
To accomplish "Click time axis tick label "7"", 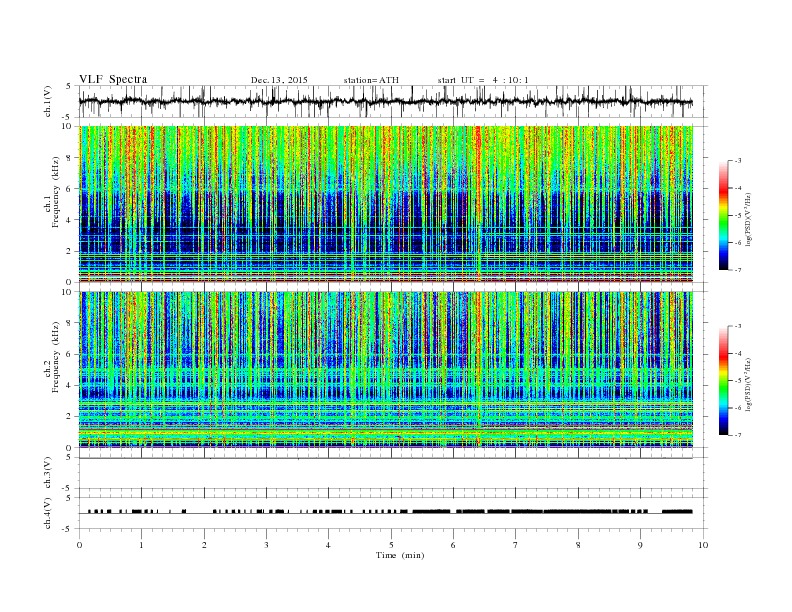I will pyautogui.click(x=516, y=545).
